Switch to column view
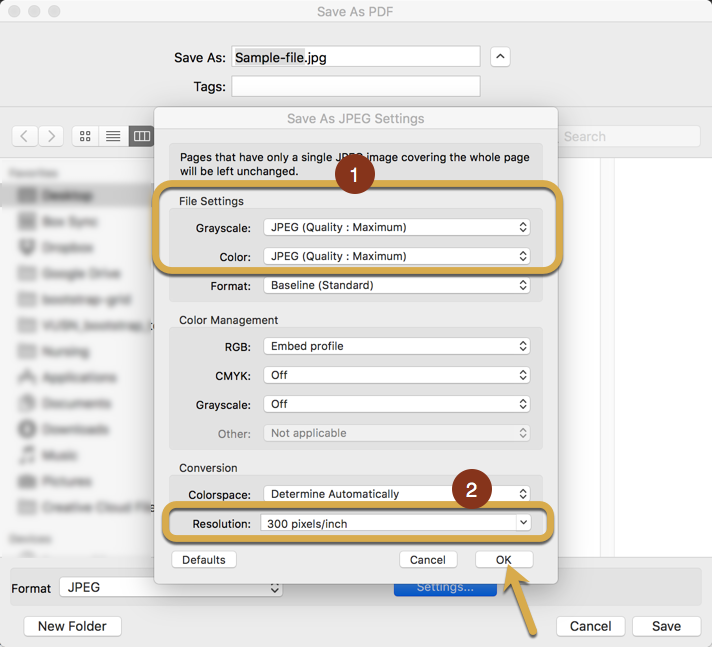Viewport: 712px width, 647px height. pyautogui.click(x=141, y=136)
